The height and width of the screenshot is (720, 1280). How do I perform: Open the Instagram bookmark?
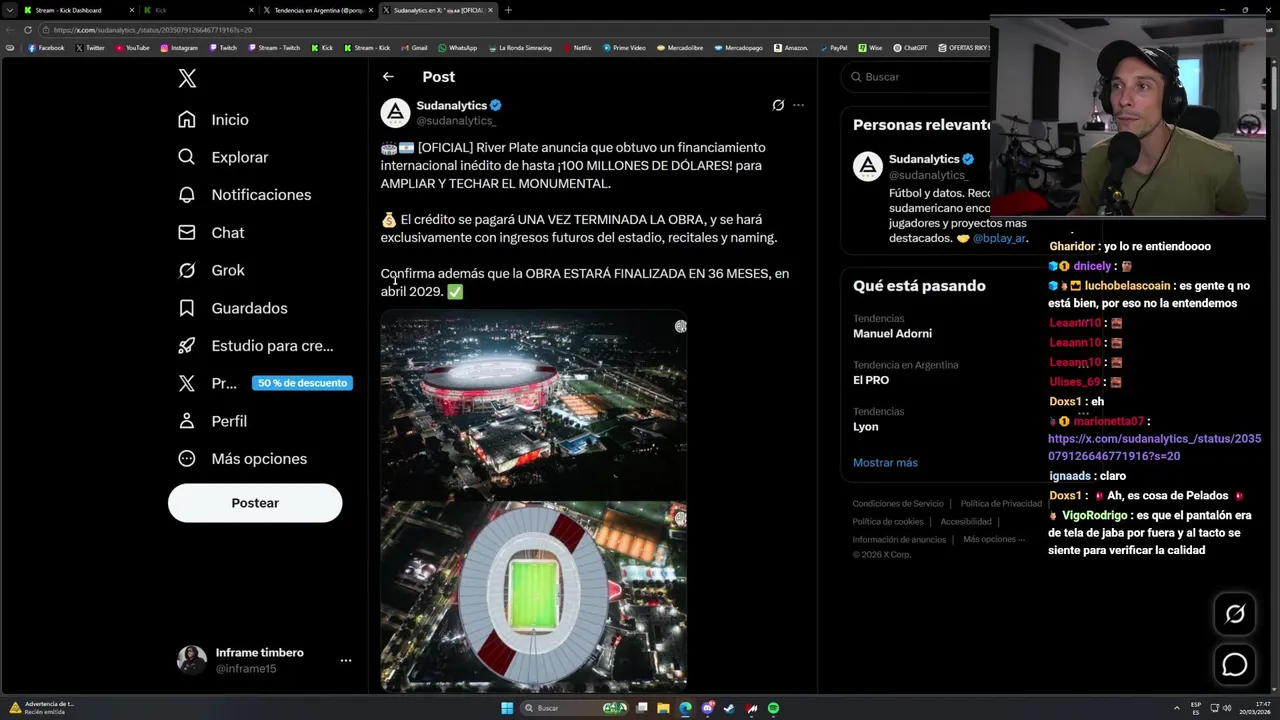(x=178, y=48)
